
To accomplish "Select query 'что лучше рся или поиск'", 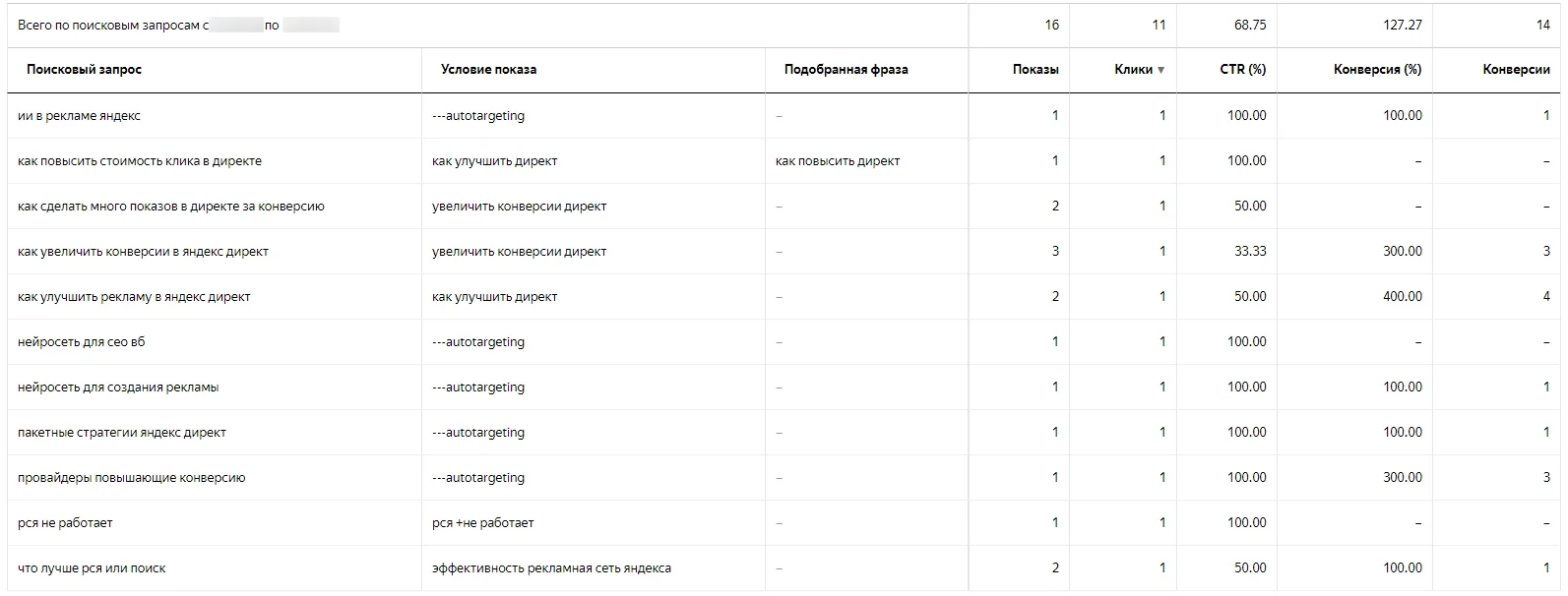I will pos(92,568).
